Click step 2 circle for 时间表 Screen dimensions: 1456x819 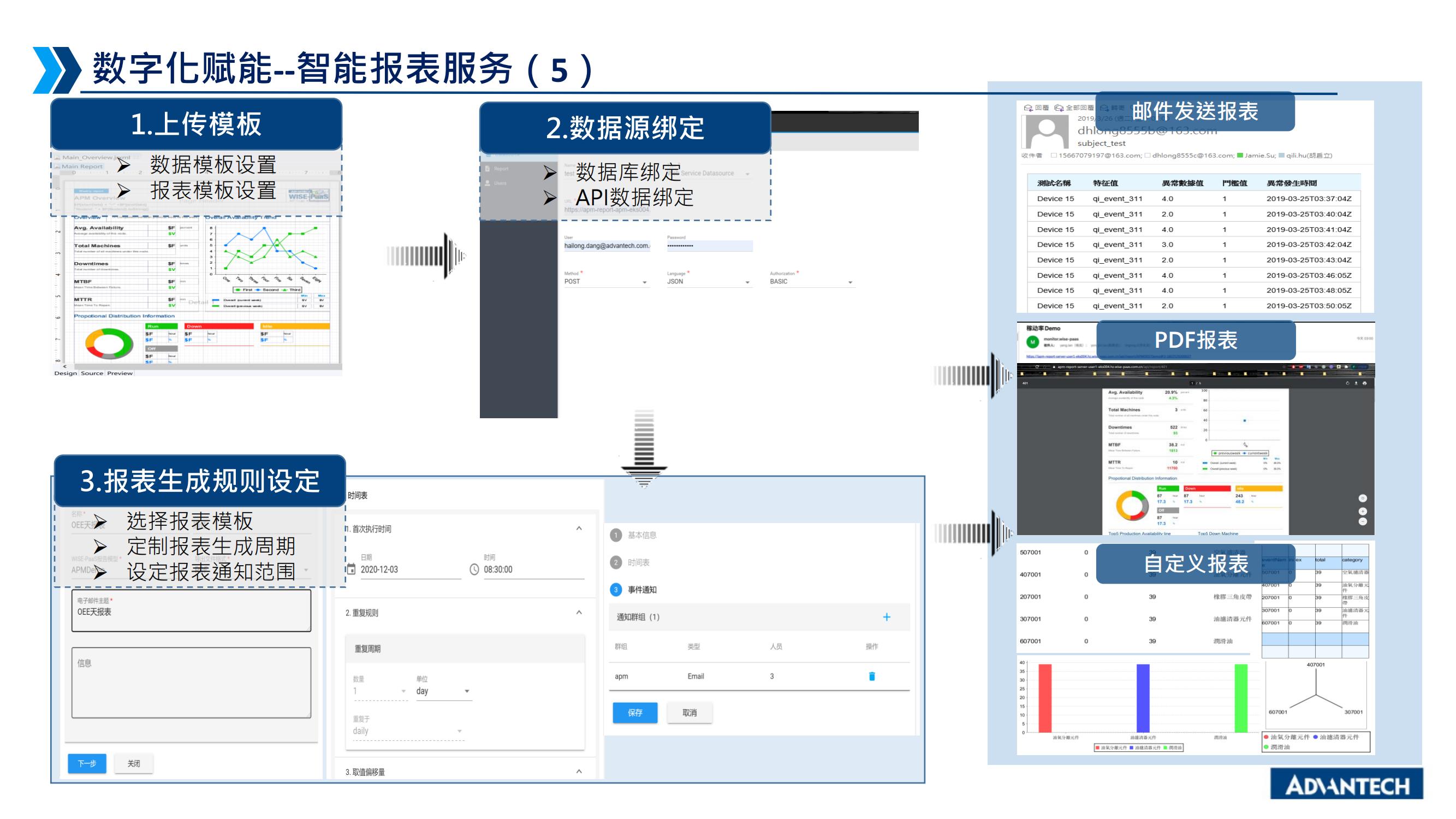(x=616, y=562)
